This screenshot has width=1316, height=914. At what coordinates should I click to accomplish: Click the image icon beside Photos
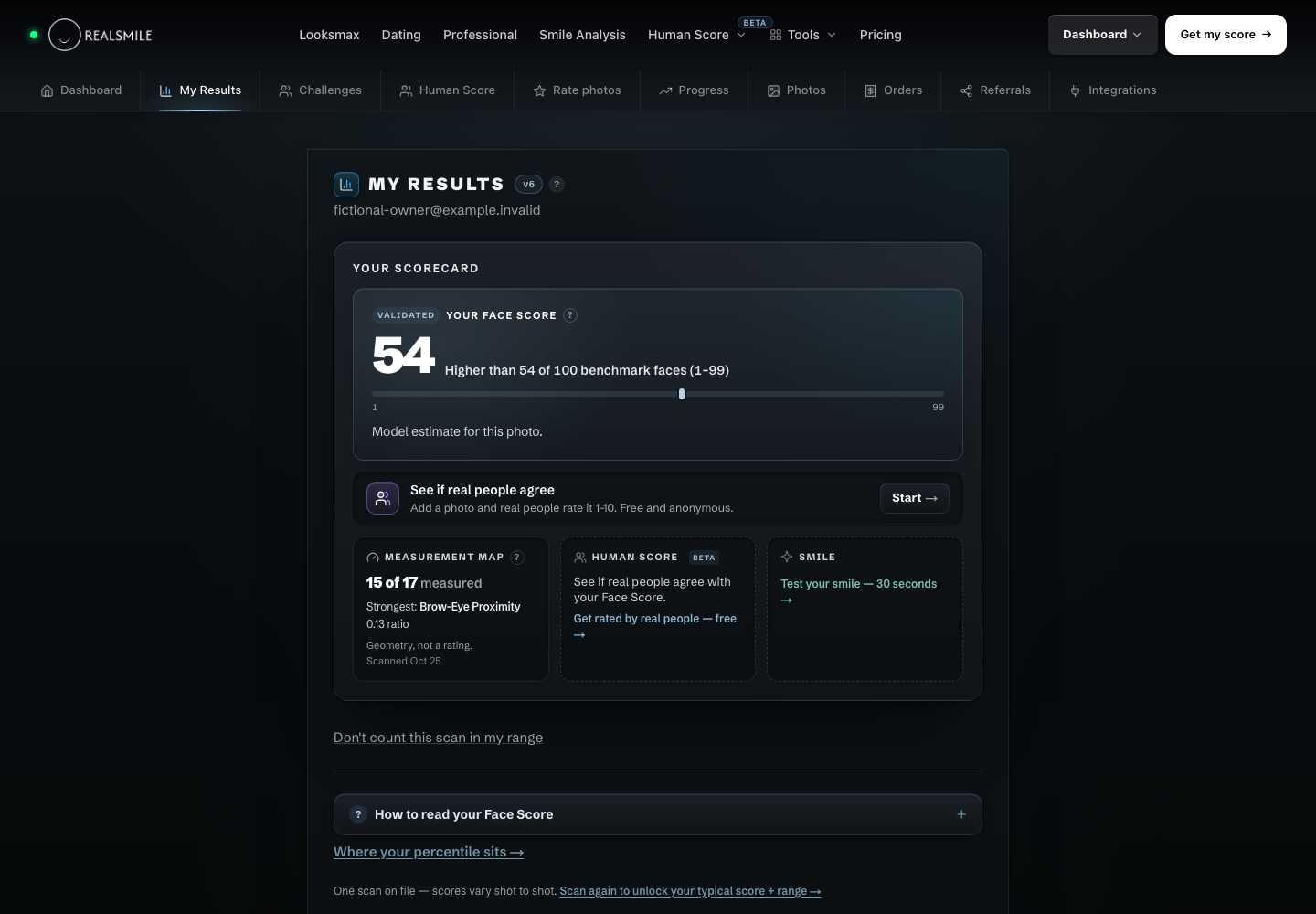pos(773,90)
